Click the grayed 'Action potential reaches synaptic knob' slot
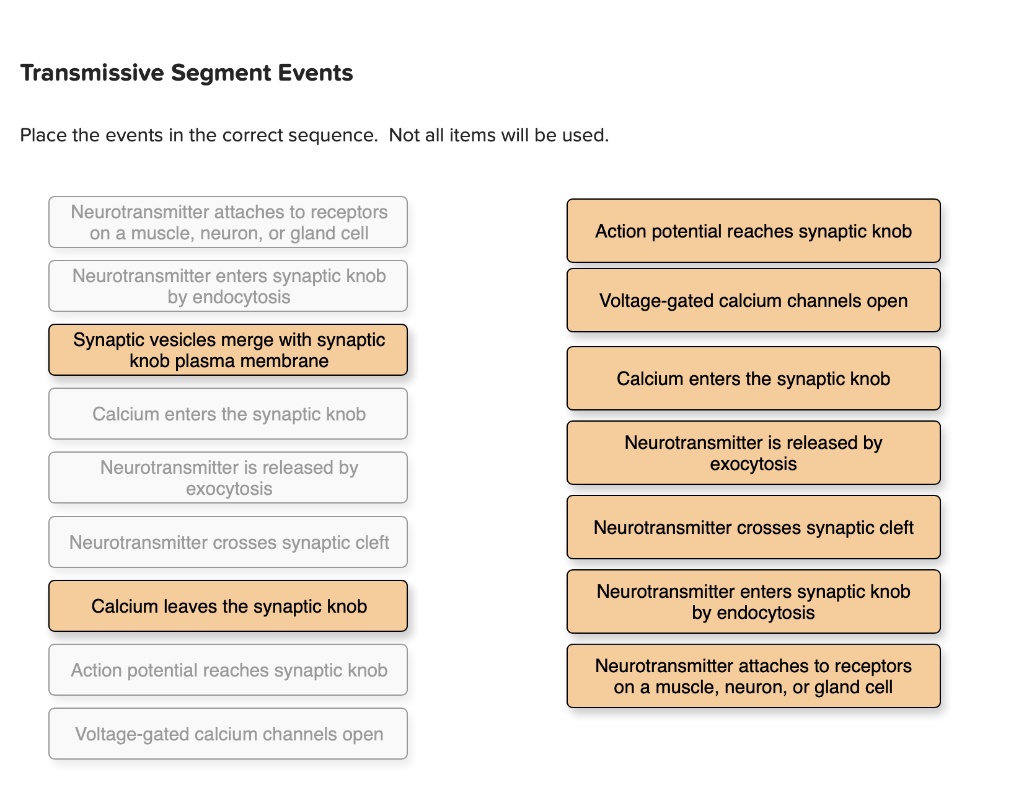This screenshot has height=790, width=1024. tap(228, 670)
